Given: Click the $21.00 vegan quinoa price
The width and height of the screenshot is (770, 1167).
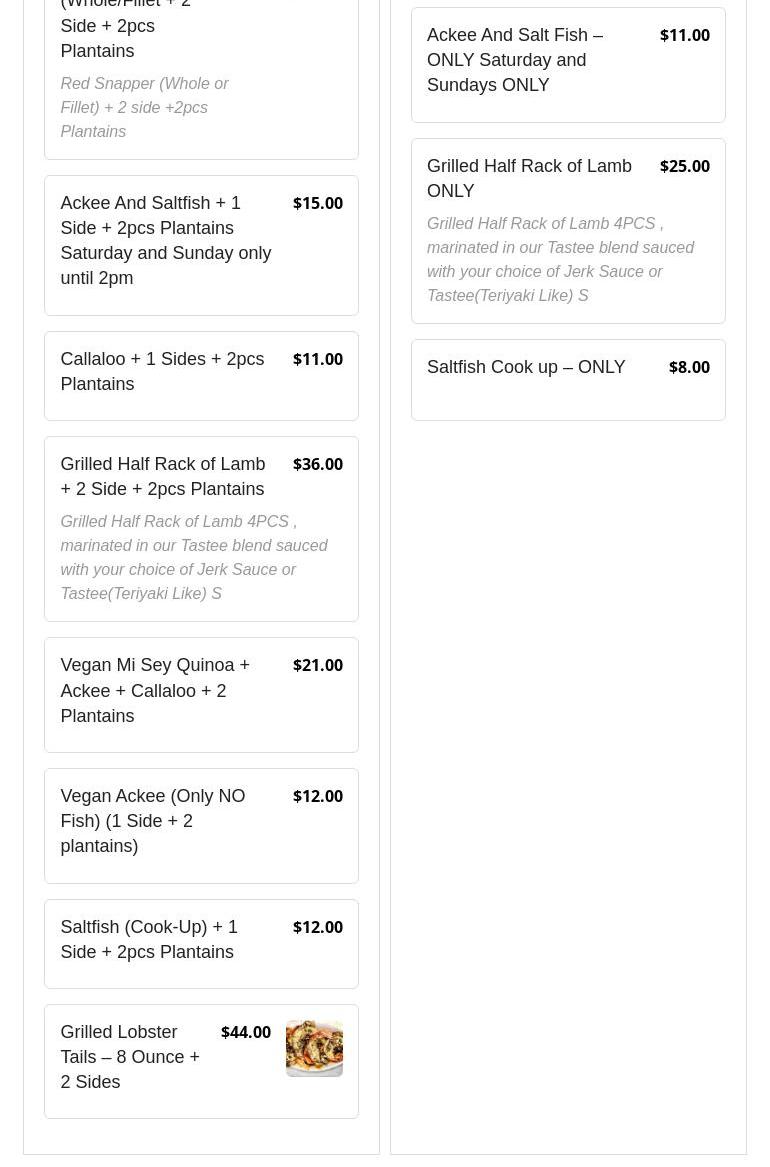Looking at the screenshot, I should tap(318, 665).
